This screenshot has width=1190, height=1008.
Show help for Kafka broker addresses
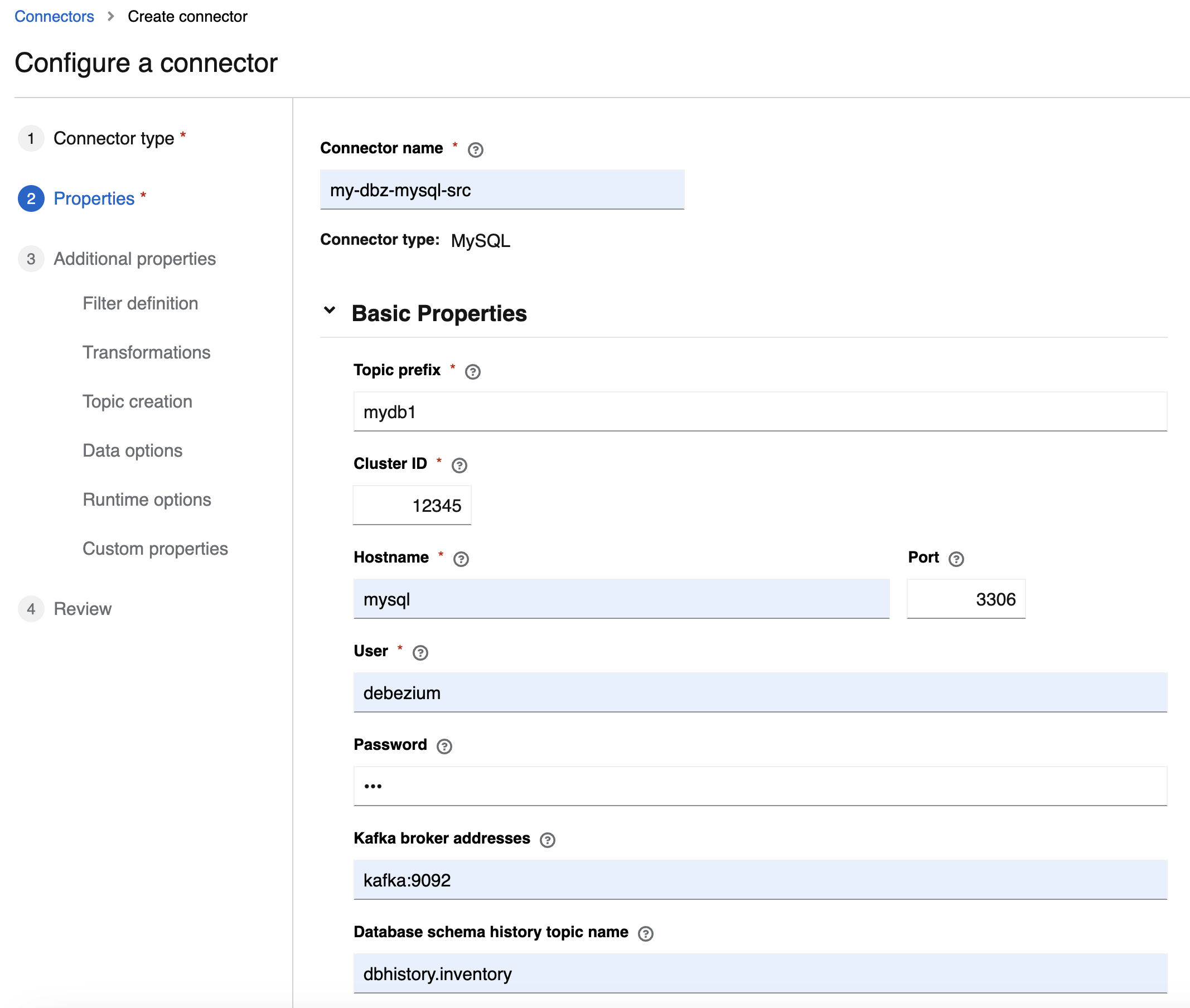547,840
